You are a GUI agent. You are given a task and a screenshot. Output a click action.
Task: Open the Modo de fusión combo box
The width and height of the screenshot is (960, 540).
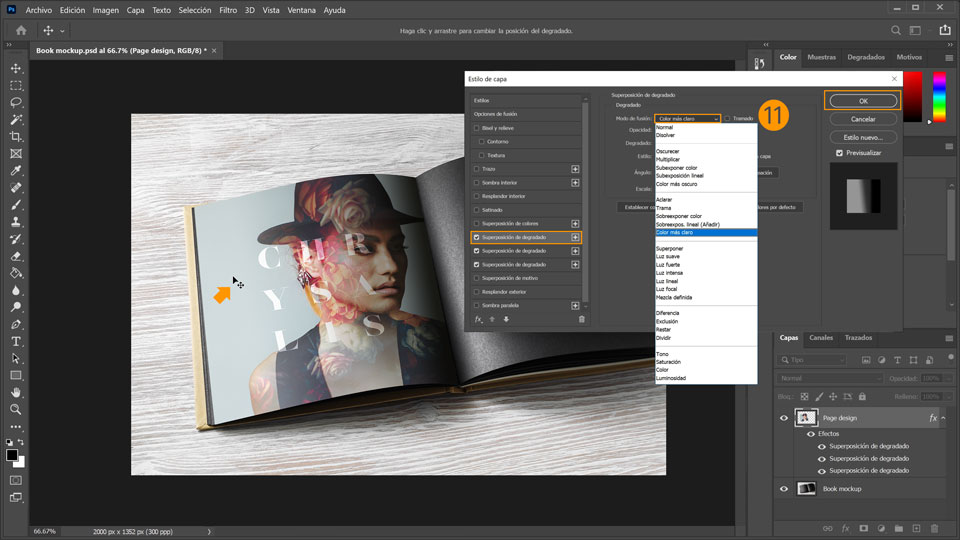[x=688, y=118]
